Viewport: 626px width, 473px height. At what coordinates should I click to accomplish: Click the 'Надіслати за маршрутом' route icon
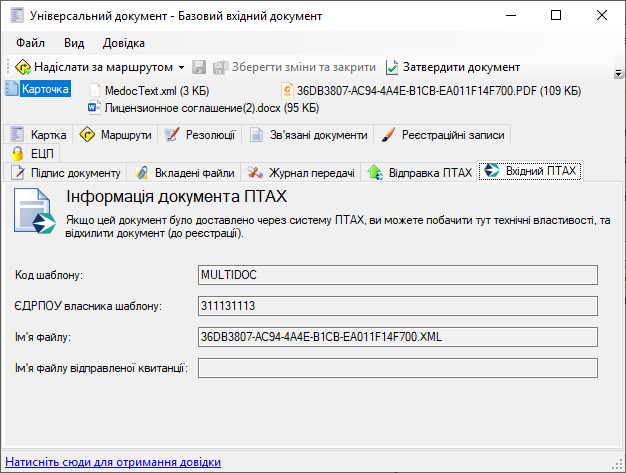(x=23, y=67)
